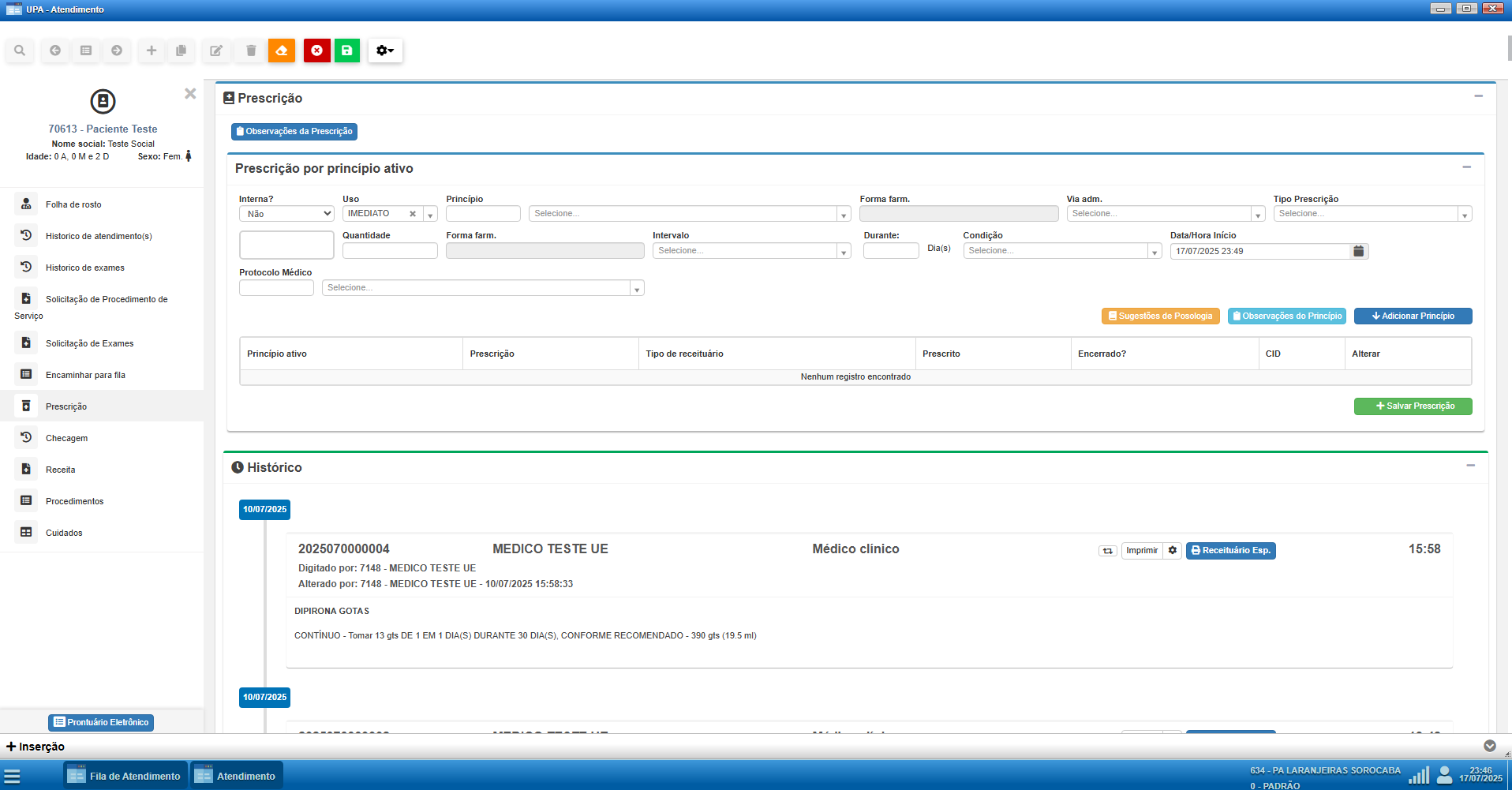Click the search magnifier toolbar icon
The width and height of the screenshot is (1512, 790).
click(20, 51)
